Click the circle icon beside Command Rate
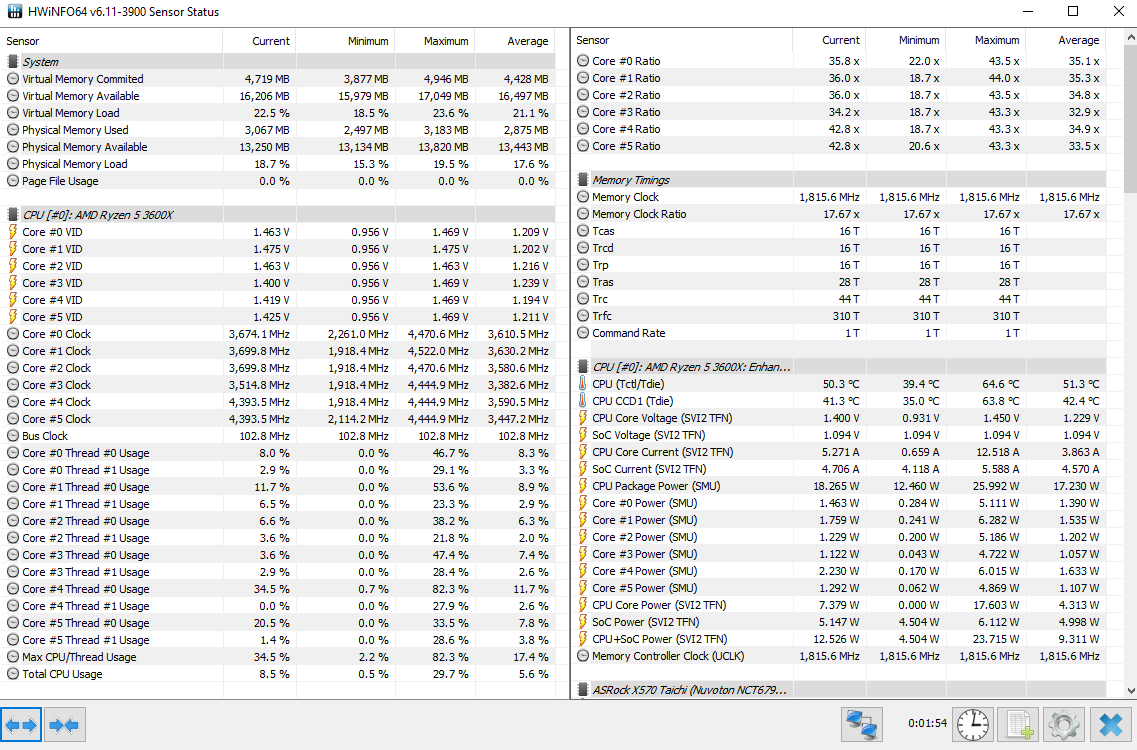The width and height of the screenshot is (1137, 750). 583,333
